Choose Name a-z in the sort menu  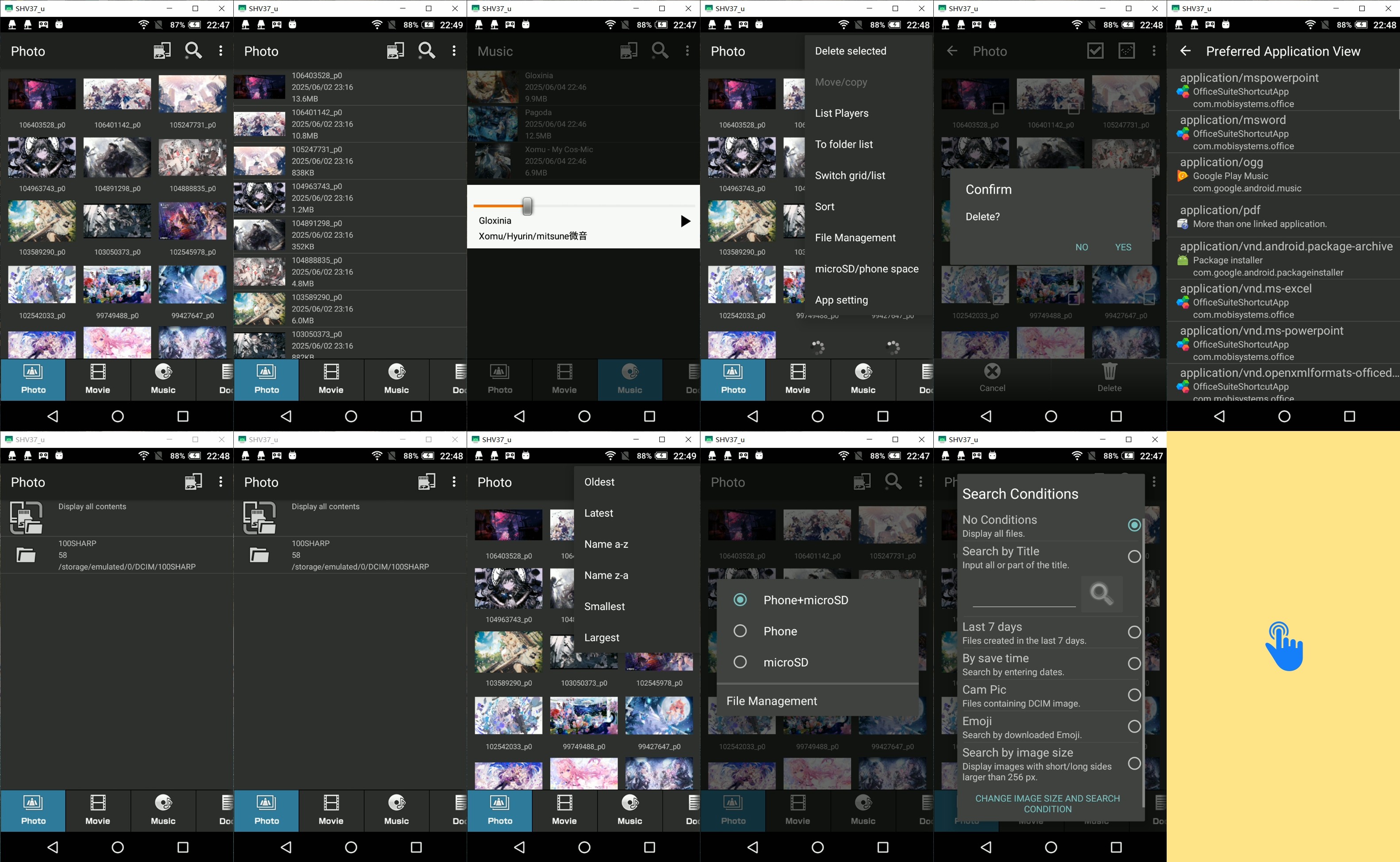click(637, 544)
